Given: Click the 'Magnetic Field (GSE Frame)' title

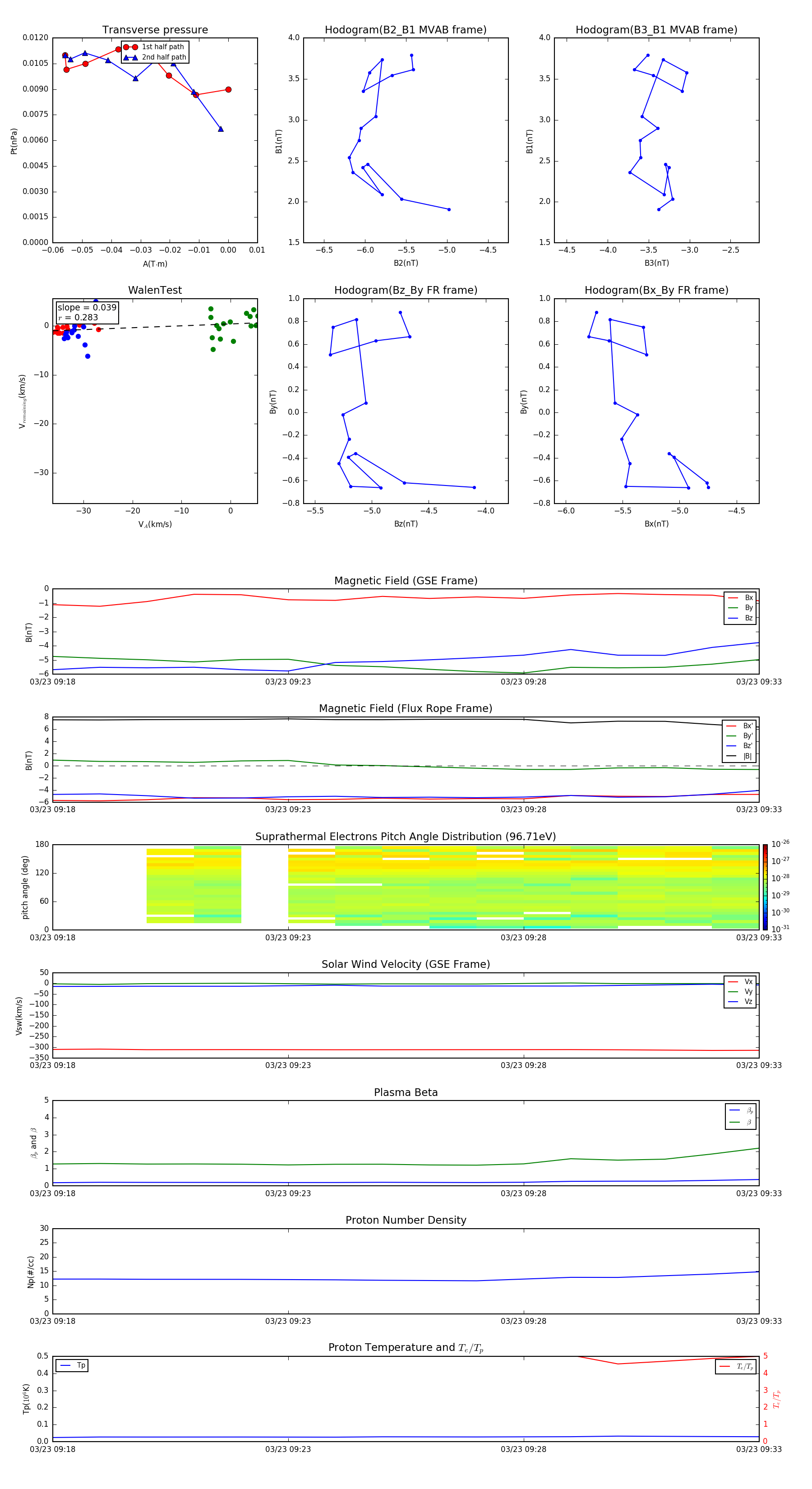Looking at the screenshot, I should (x=406, y=581).
